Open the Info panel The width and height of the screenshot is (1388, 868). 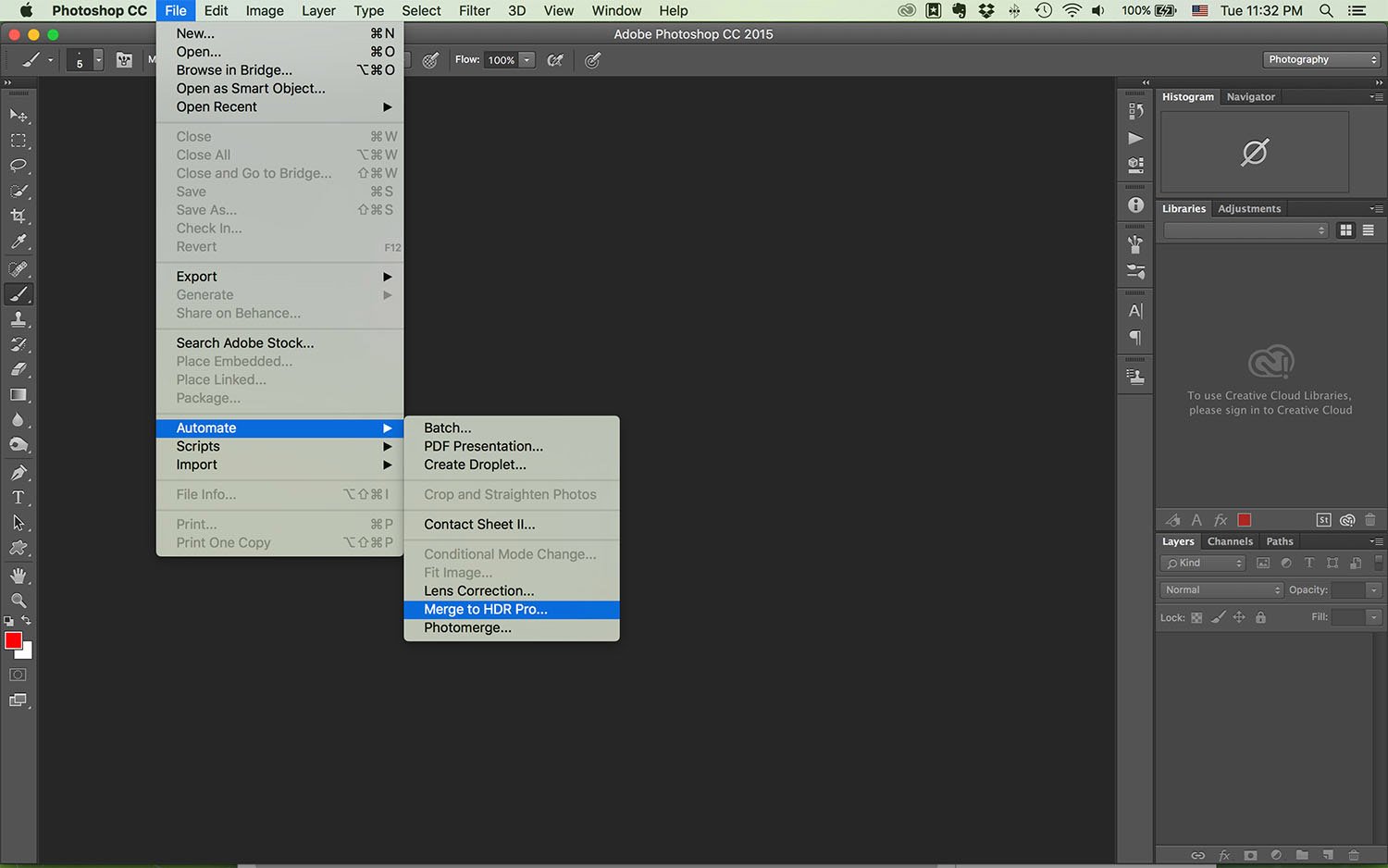point(1135,205)
